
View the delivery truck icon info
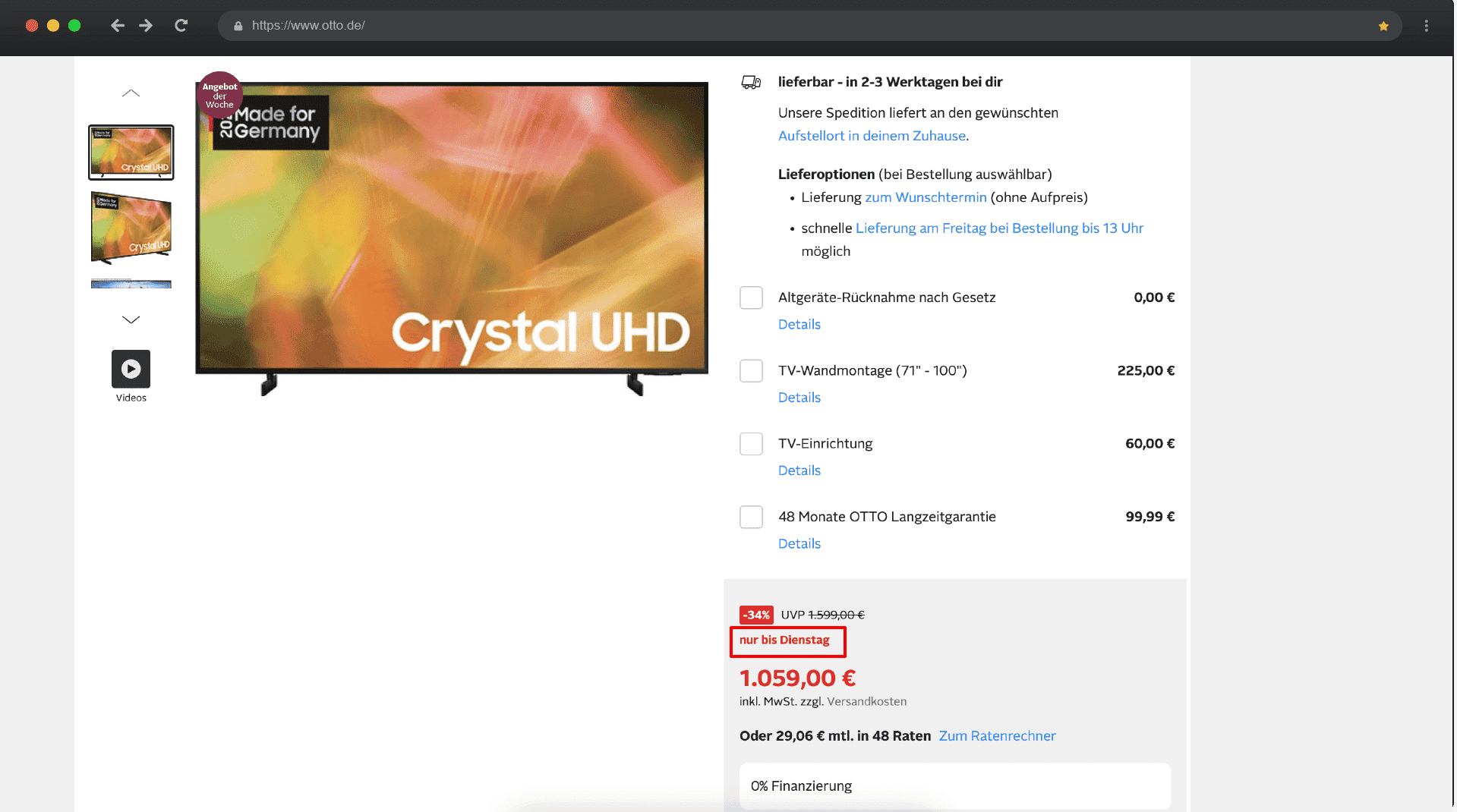(x=751, y=82)
